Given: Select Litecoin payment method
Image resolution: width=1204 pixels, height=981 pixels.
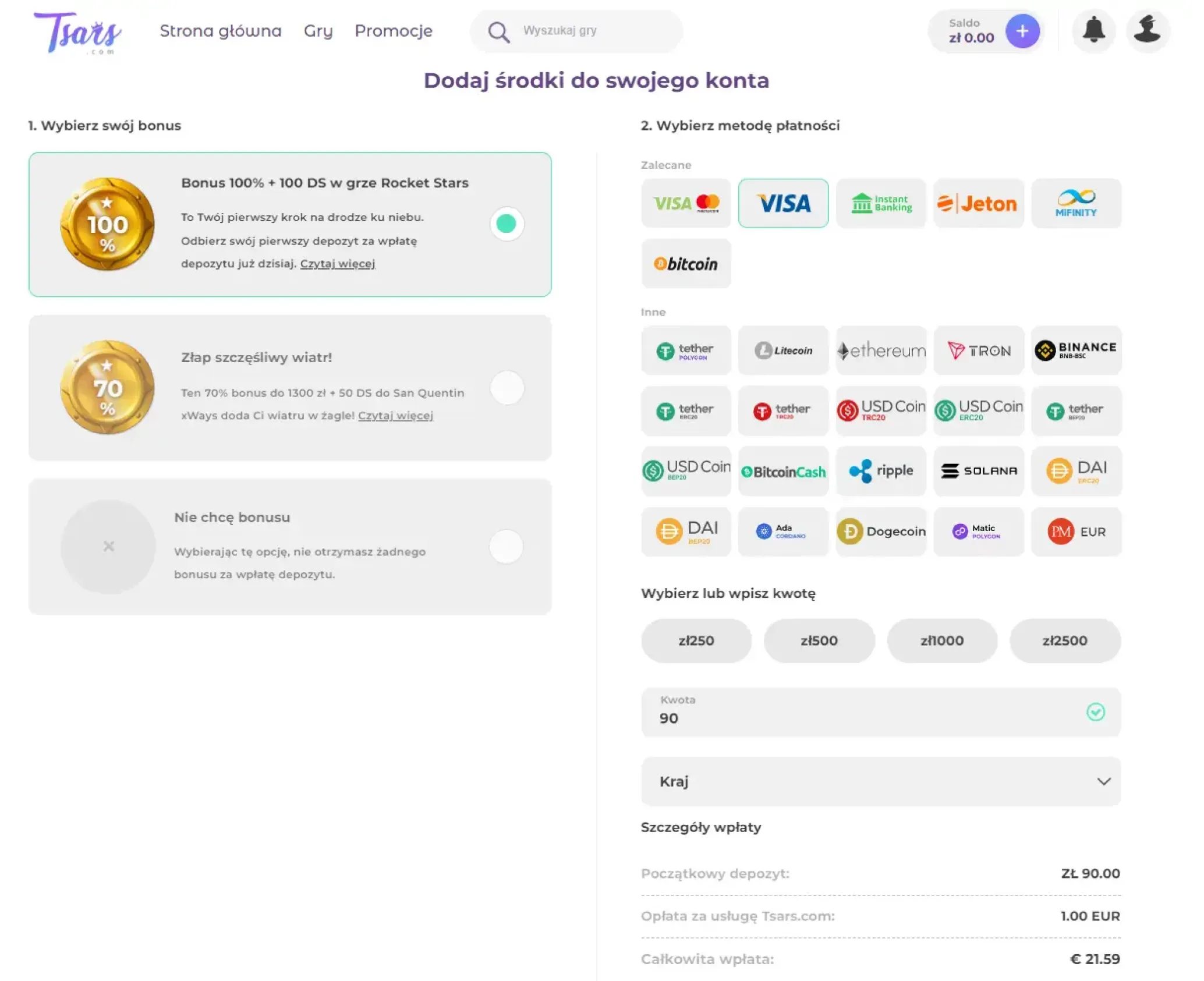Looking at the screenshot, I should [x=783, y=350].
